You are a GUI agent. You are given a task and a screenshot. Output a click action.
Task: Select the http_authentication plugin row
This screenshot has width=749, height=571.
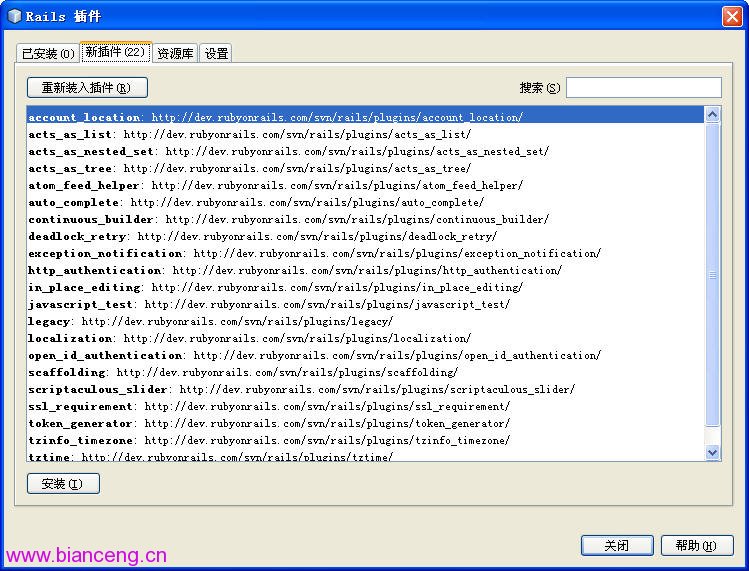point(365,270)
